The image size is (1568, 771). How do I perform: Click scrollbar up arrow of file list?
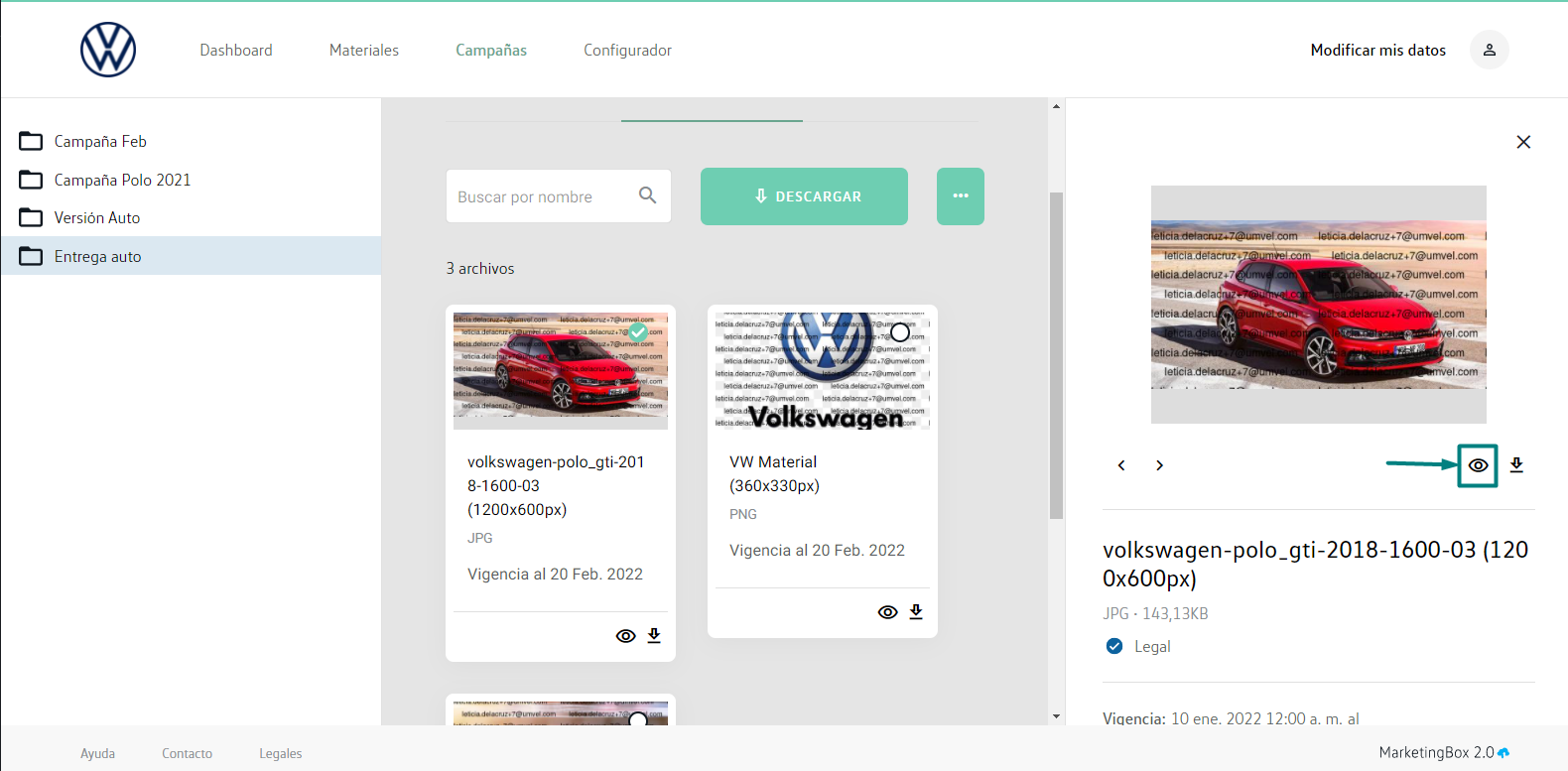[x=1056, y=106]
